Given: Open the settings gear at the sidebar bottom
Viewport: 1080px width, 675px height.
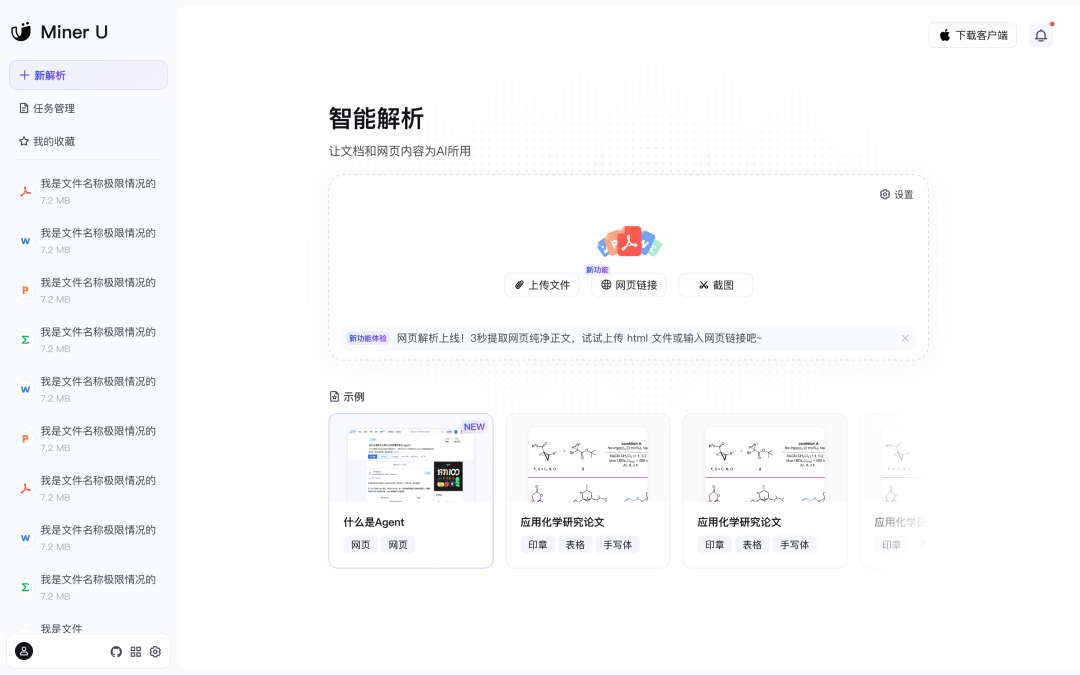Looking at the screenshot, I should point(155,651).
